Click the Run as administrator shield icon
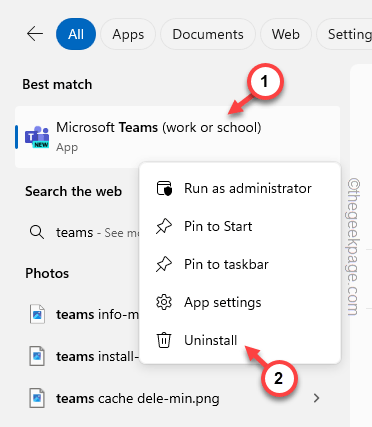Image resolution: width=372 pixels, height=427 pixels. pyautogui.click(x=164, y=188)
